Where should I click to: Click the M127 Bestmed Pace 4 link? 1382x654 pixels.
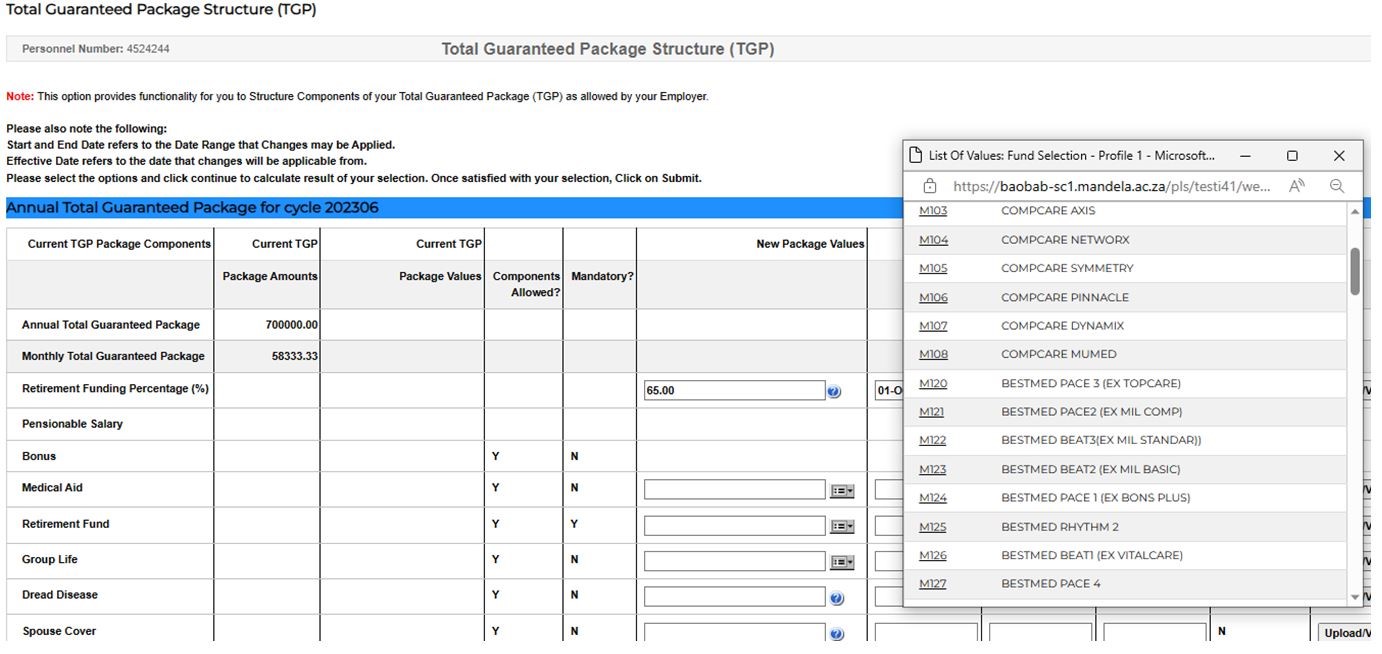tap(933, 584)
